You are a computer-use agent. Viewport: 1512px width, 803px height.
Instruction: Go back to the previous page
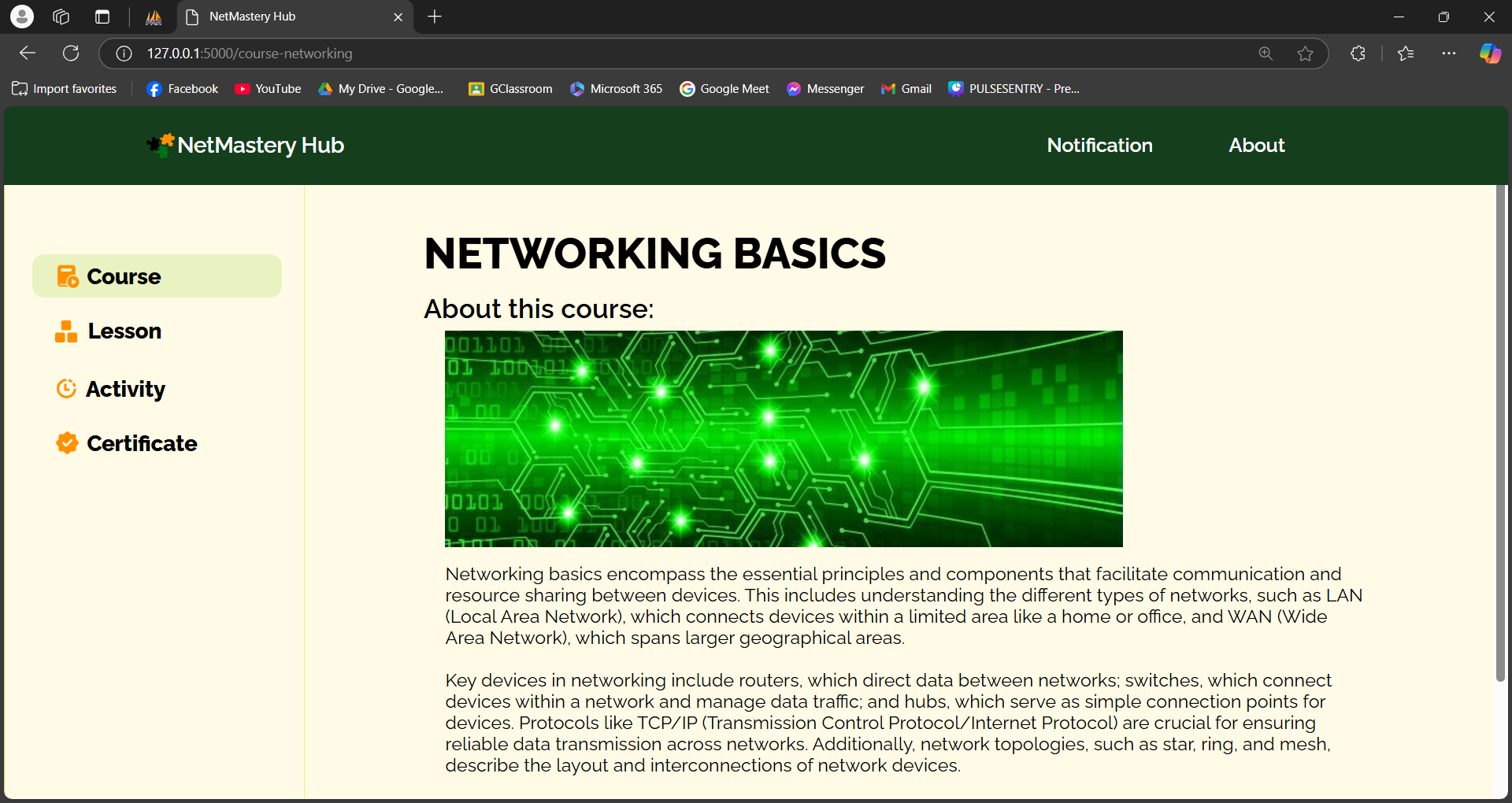28,54
